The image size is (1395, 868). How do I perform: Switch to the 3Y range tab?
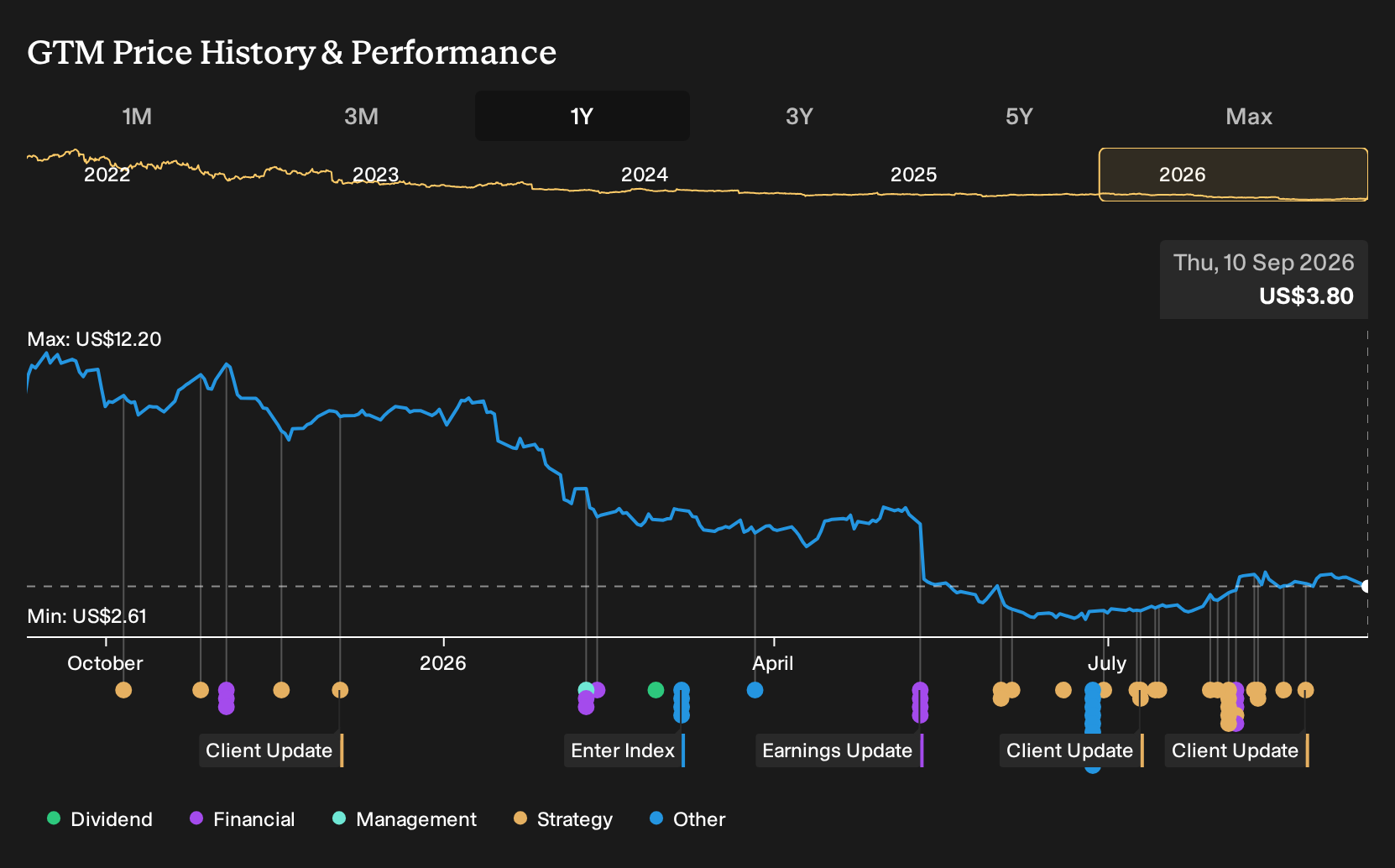pyautogui.click(x=799, y=116)
